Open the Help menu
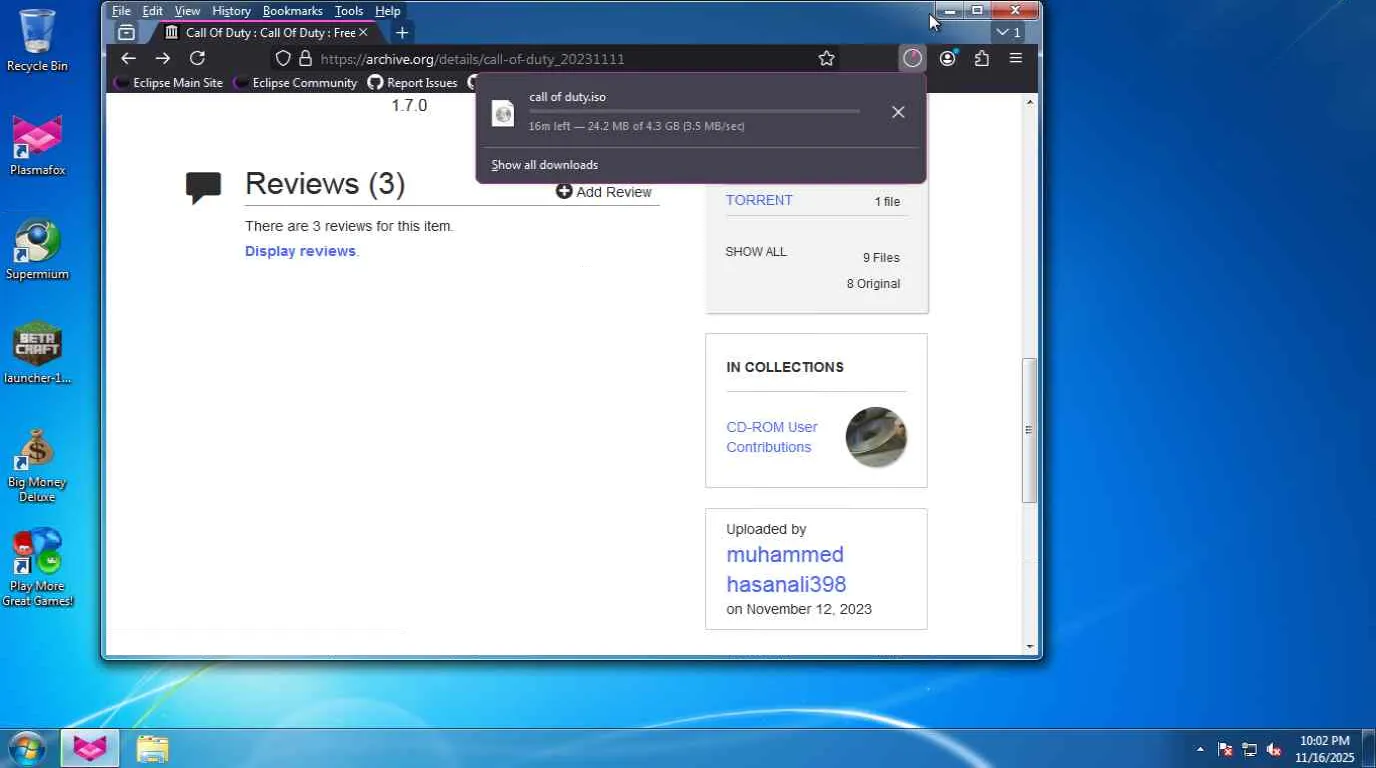 [388, 11]
